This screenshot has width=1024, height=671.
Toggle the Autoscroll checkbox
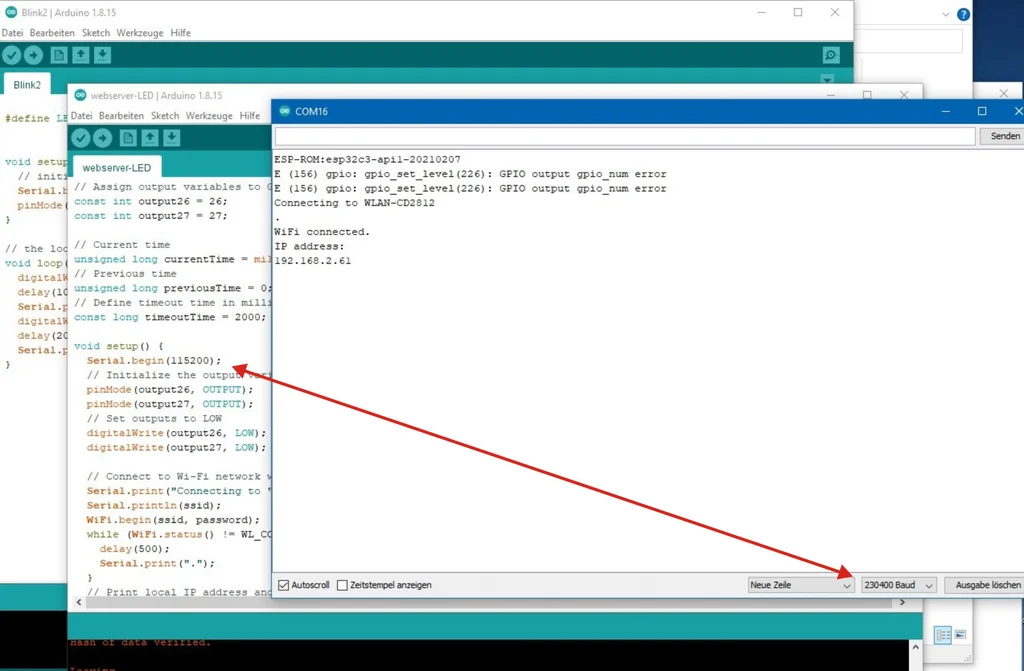point(284,585)
